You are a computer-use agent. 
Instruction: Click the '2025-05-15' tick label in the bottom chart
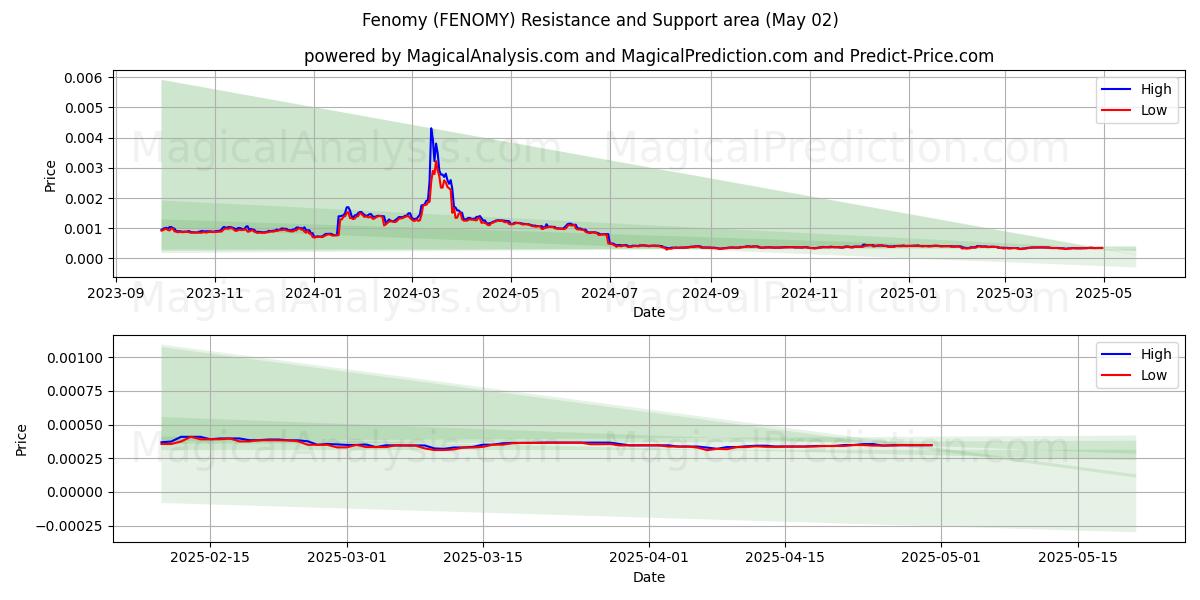(x=1078, y=557)
